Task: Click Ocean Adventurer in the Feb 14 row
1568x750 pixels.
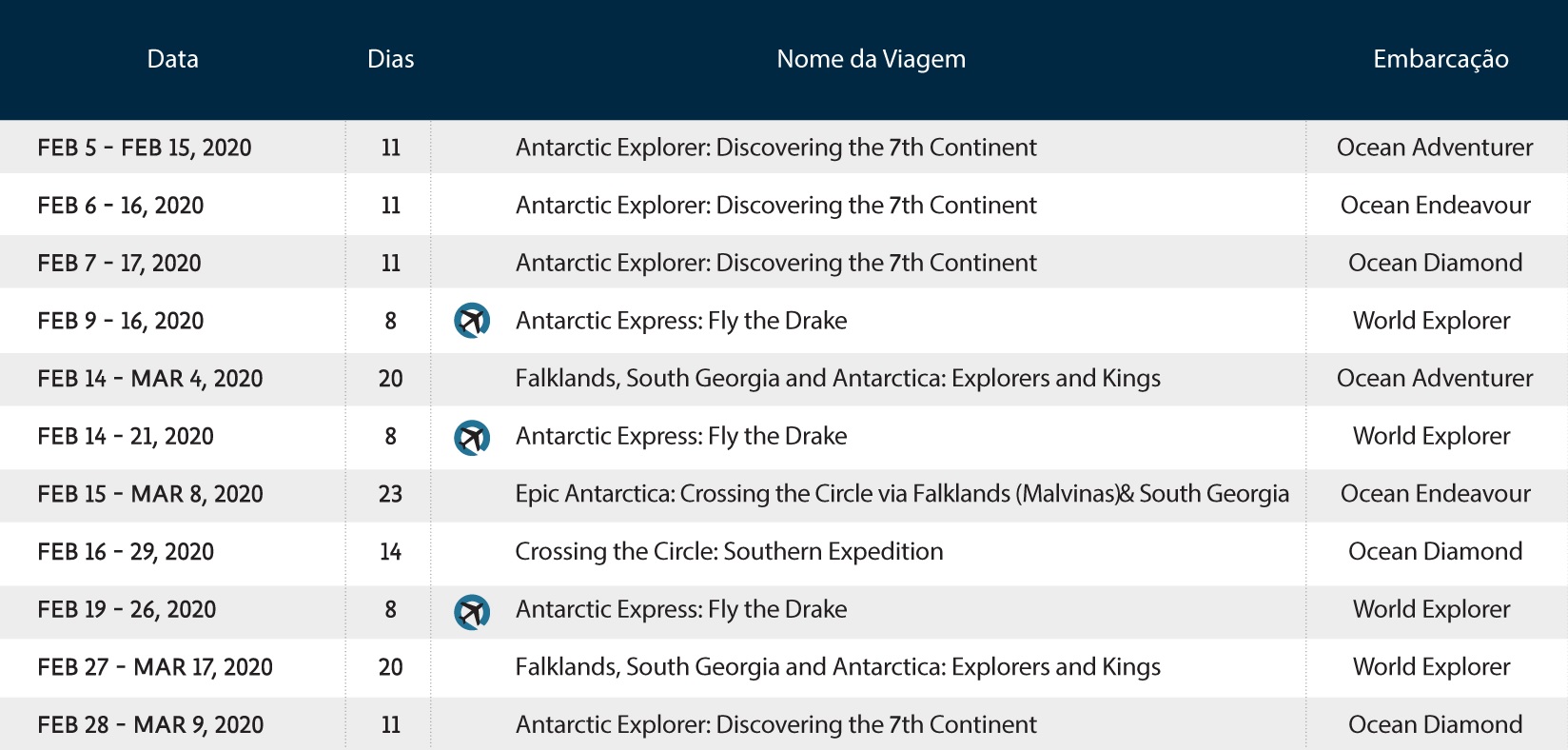Action: coord(1435,379)
